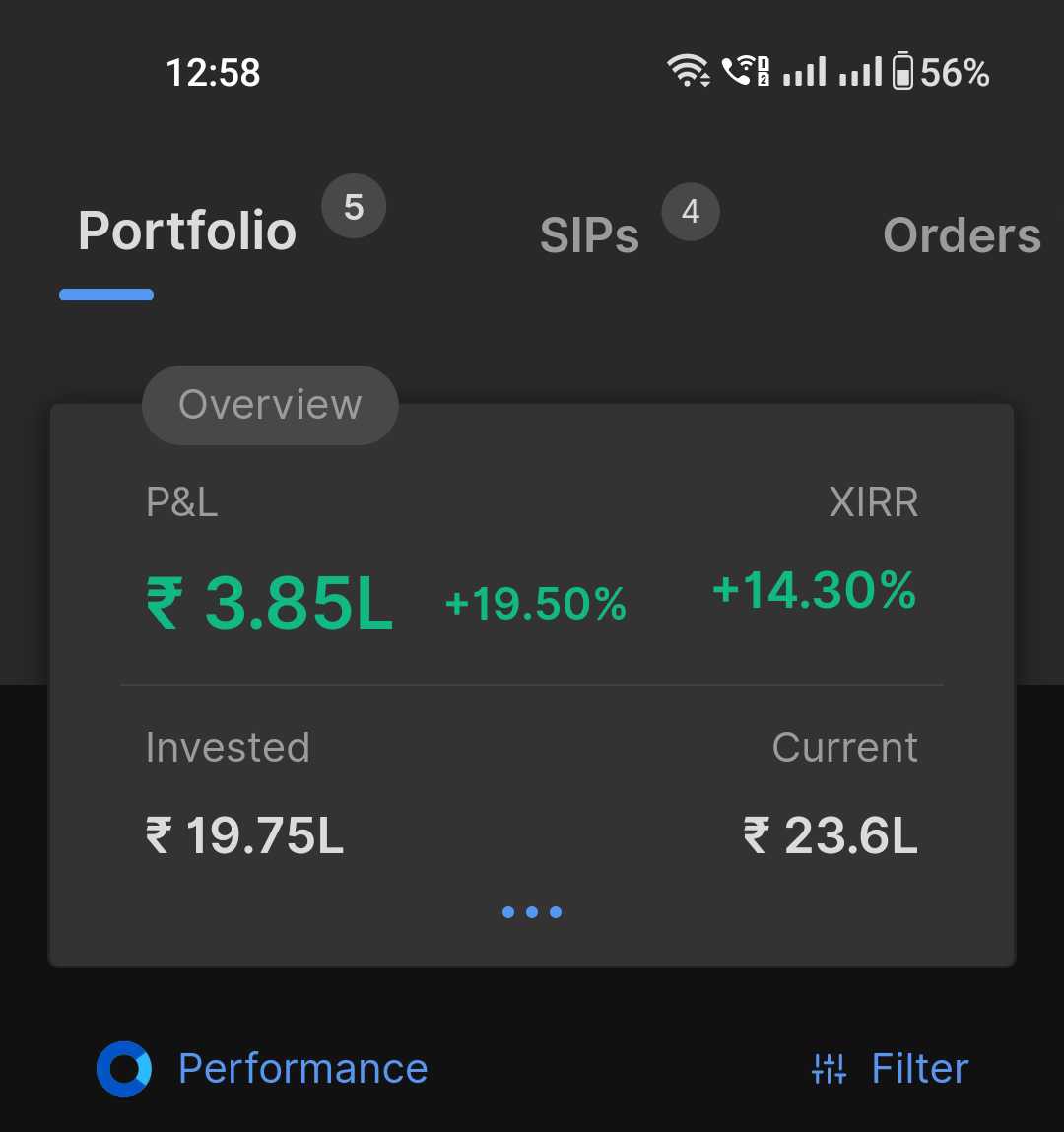The width and height of the screenshot is (1064, 1132).
Task: Tap the status bar clock 12:58
Action: pos(213,73)
